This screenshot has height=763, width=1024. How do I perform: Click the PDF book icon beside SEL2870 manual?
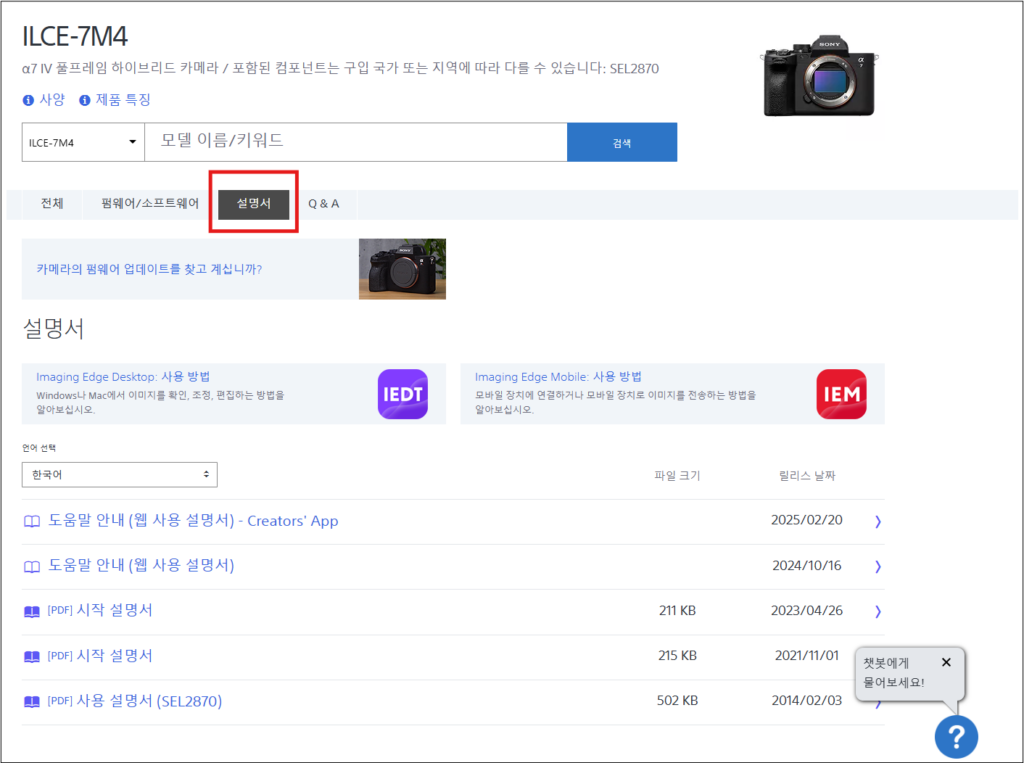point(31,702)
